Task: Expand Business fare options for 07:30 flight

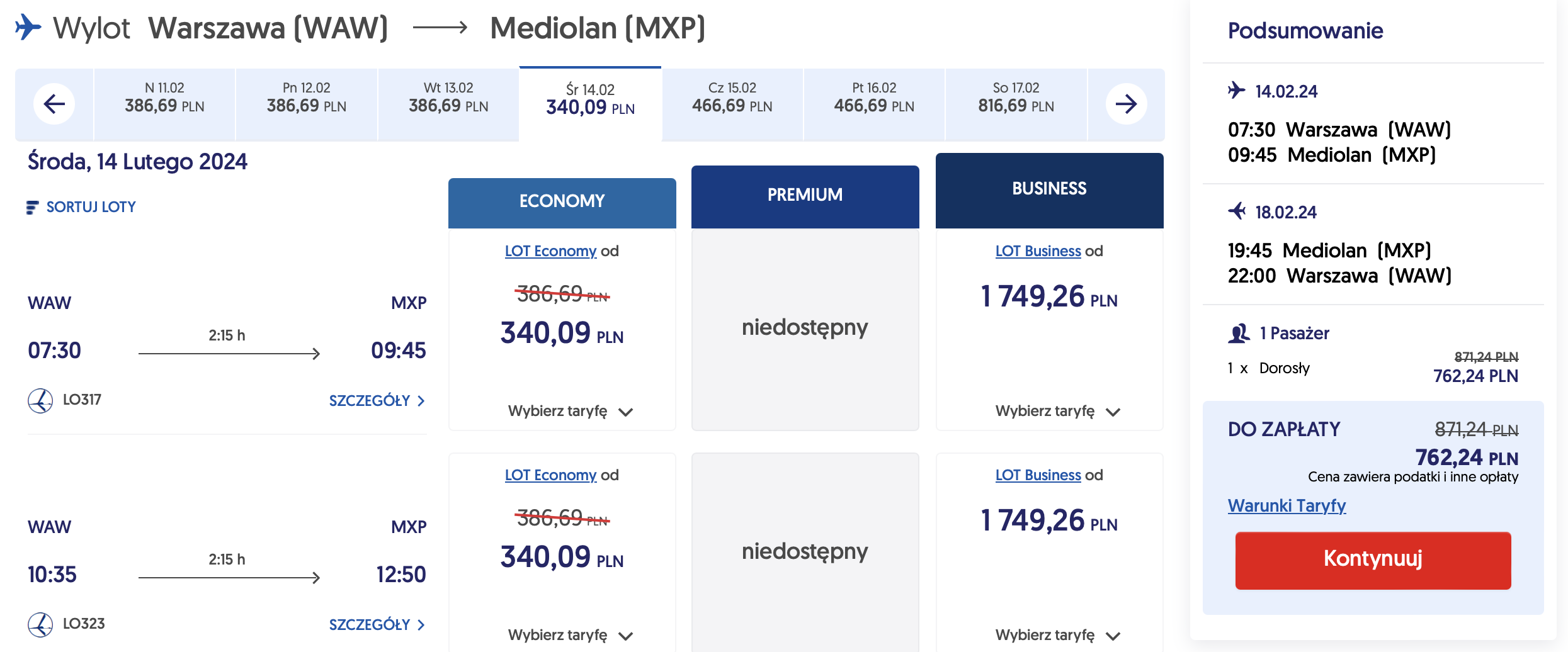Action: [1057, 412]
